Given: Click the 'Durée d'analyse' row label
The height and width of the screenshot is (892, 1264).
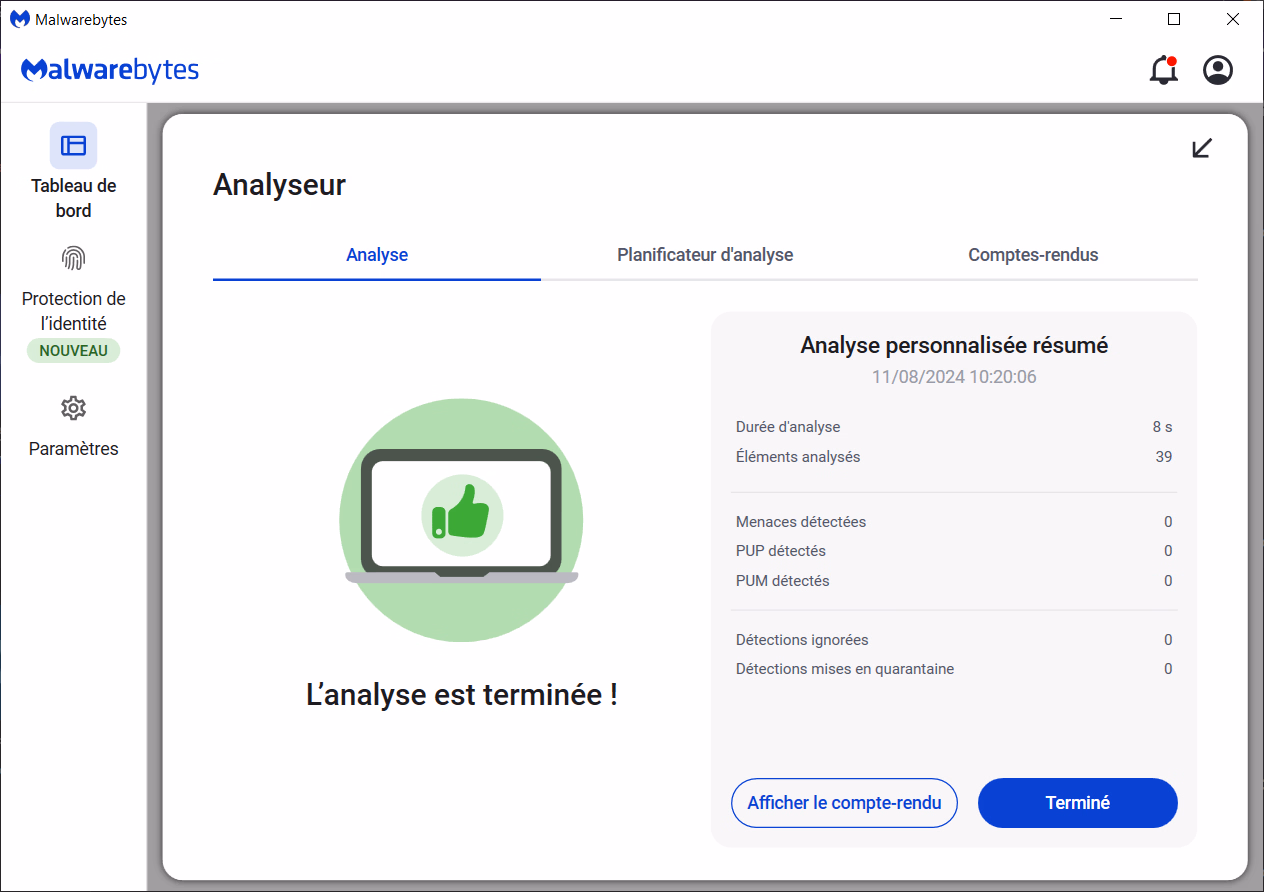Looking at the screenshot, I should pyautogui.click(x=788, y=427).
